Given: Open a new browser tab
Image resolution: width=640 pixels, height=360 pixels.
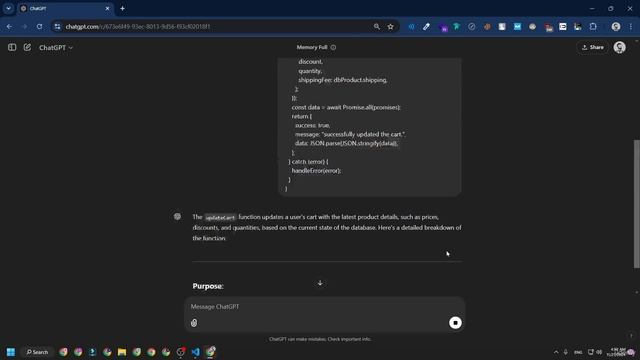Looking at the screenshot, I should coord(122,8).
